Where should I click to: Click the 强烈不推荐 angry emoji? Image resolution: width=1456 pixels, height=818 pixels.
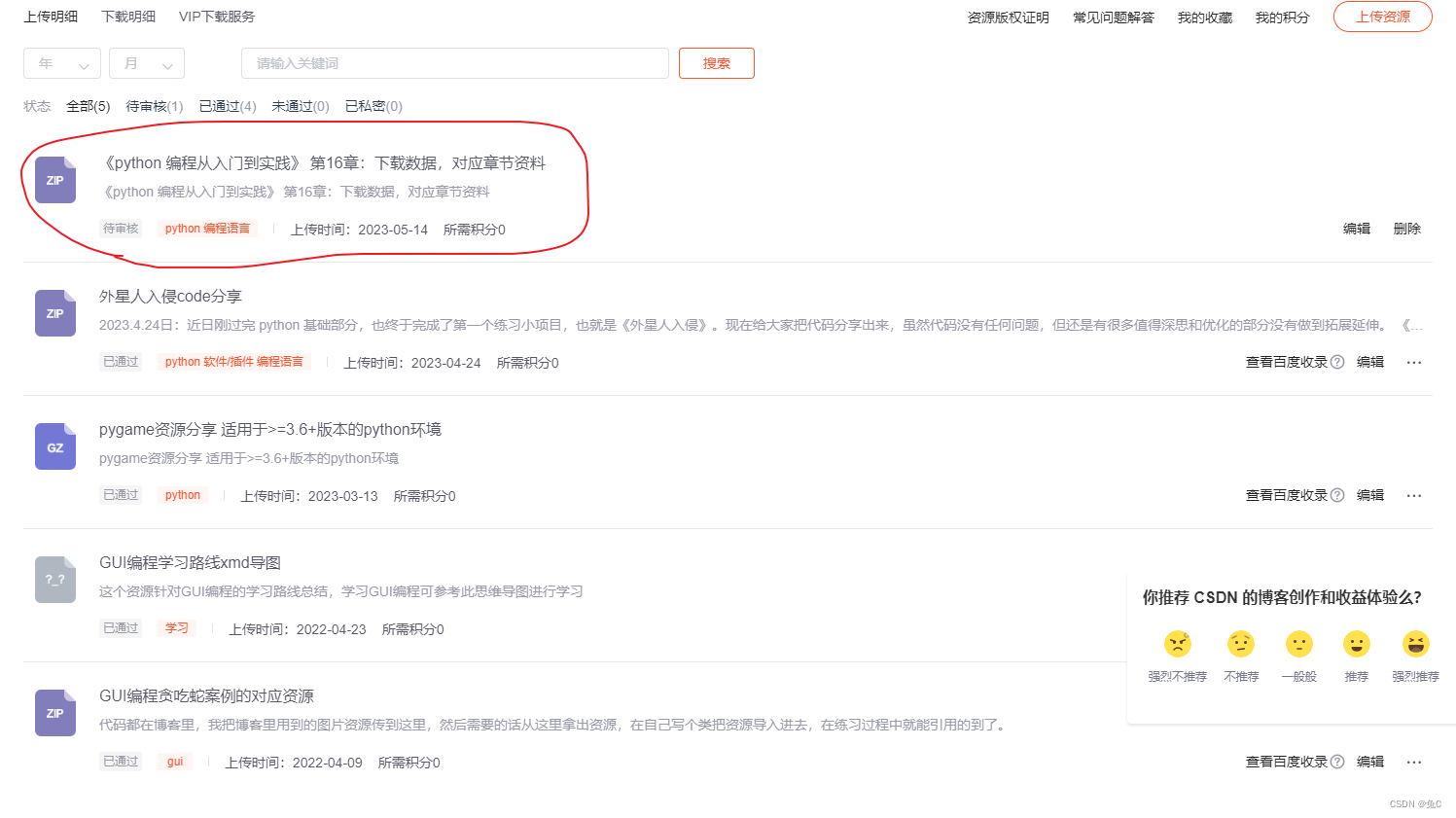[x=1178, y=644]
